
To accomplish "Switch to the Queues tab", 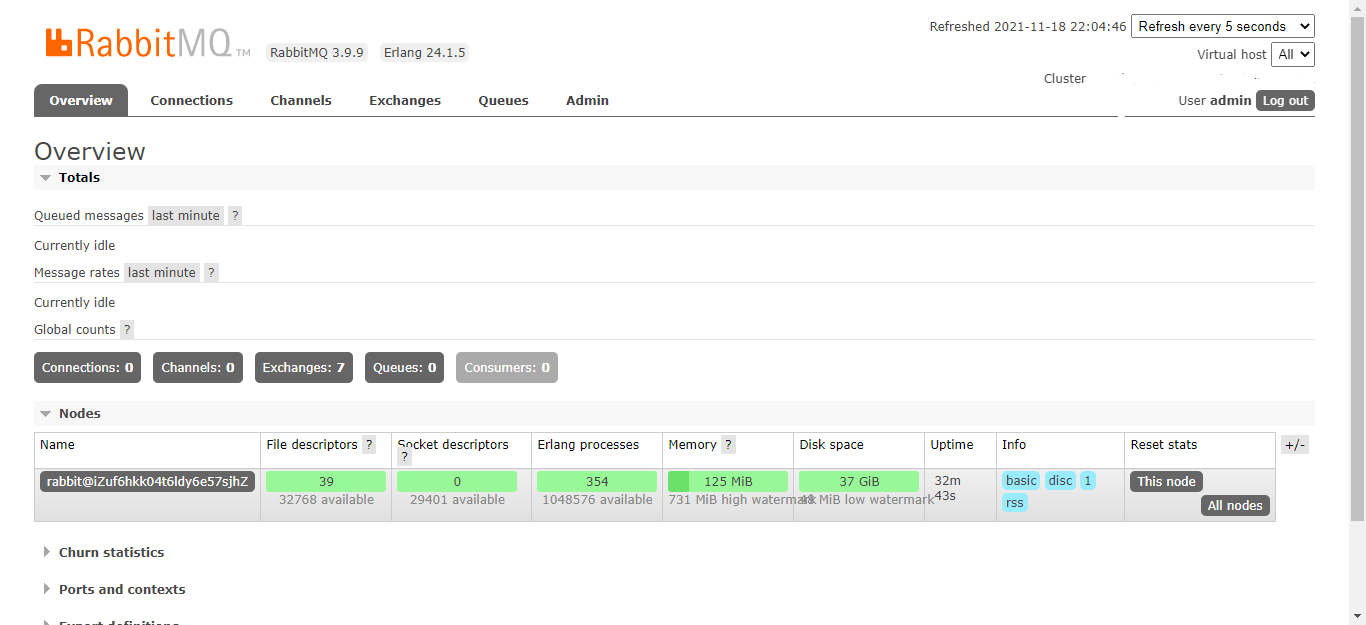I will (x=503, y=100).
